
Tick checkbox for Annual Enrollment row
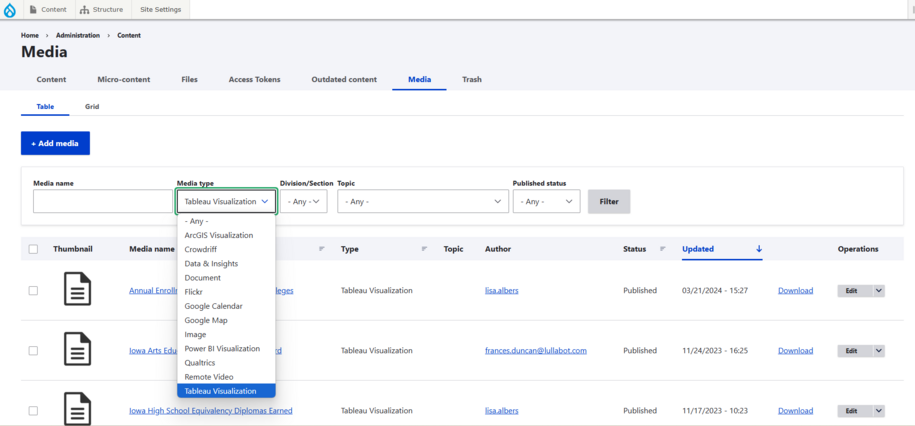pos(33,291)
